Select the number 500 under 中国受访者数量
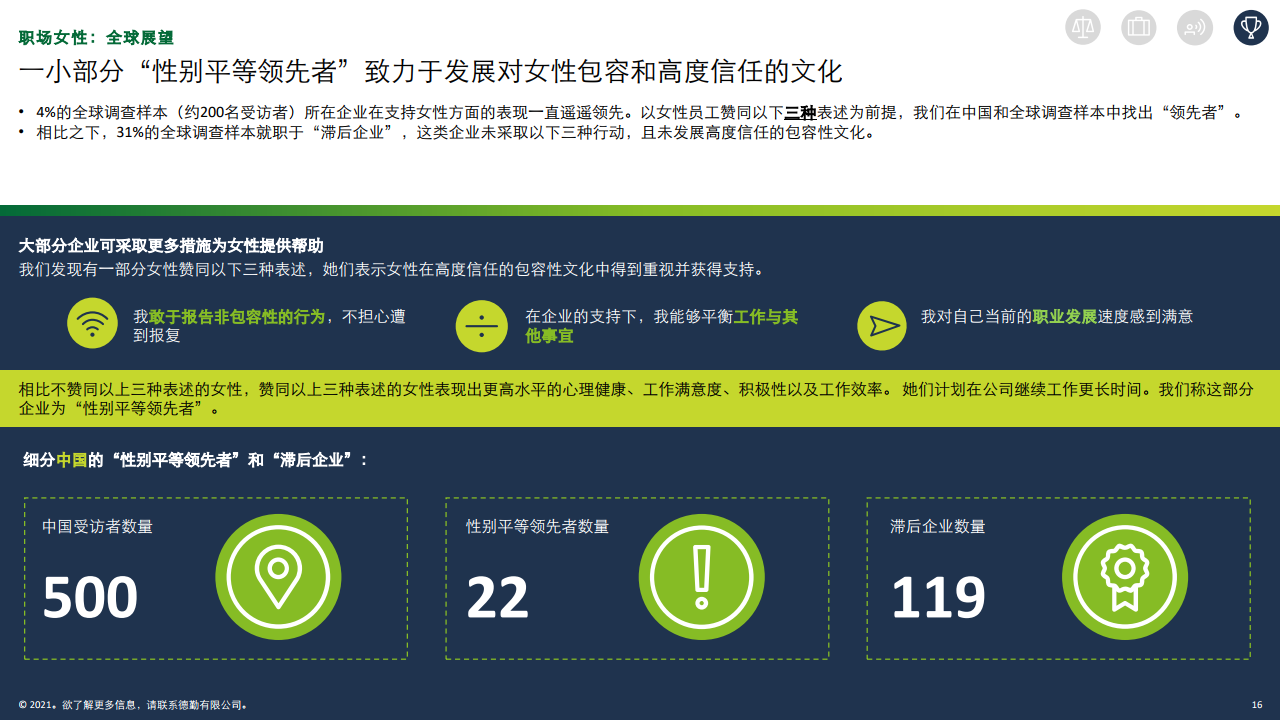Viewport: 1280px width, 720px height. pyautogui.click(x=90, y=598)
